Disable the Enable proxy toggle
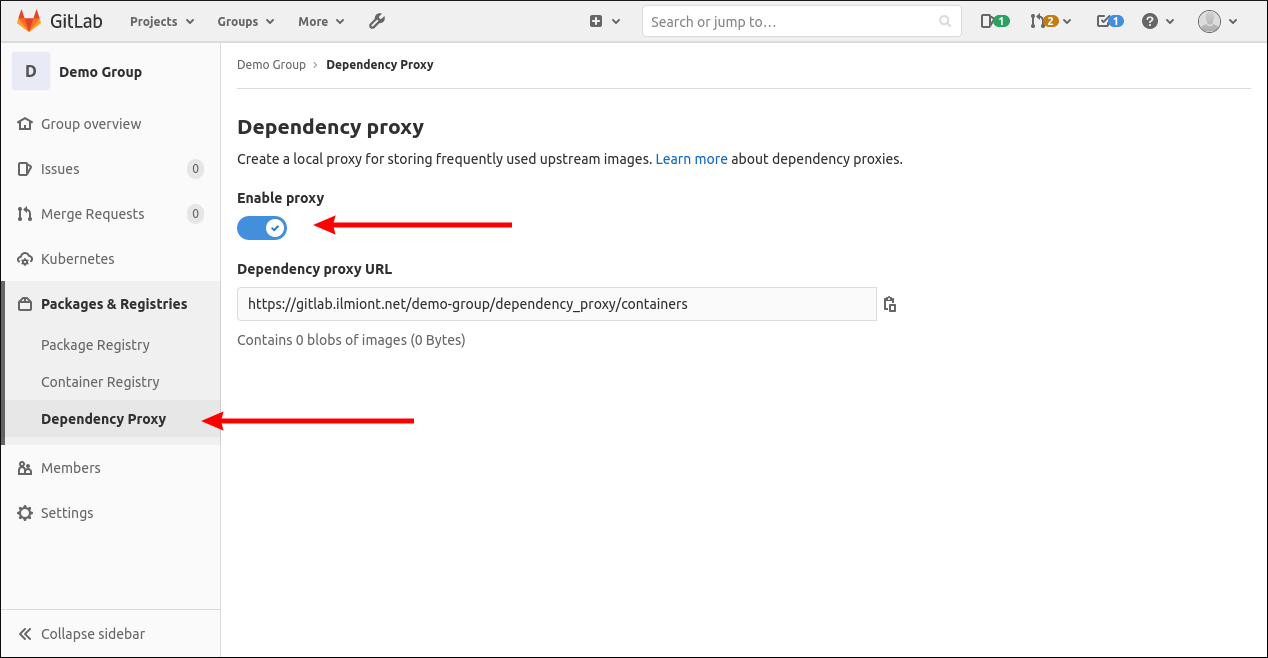 262,228
